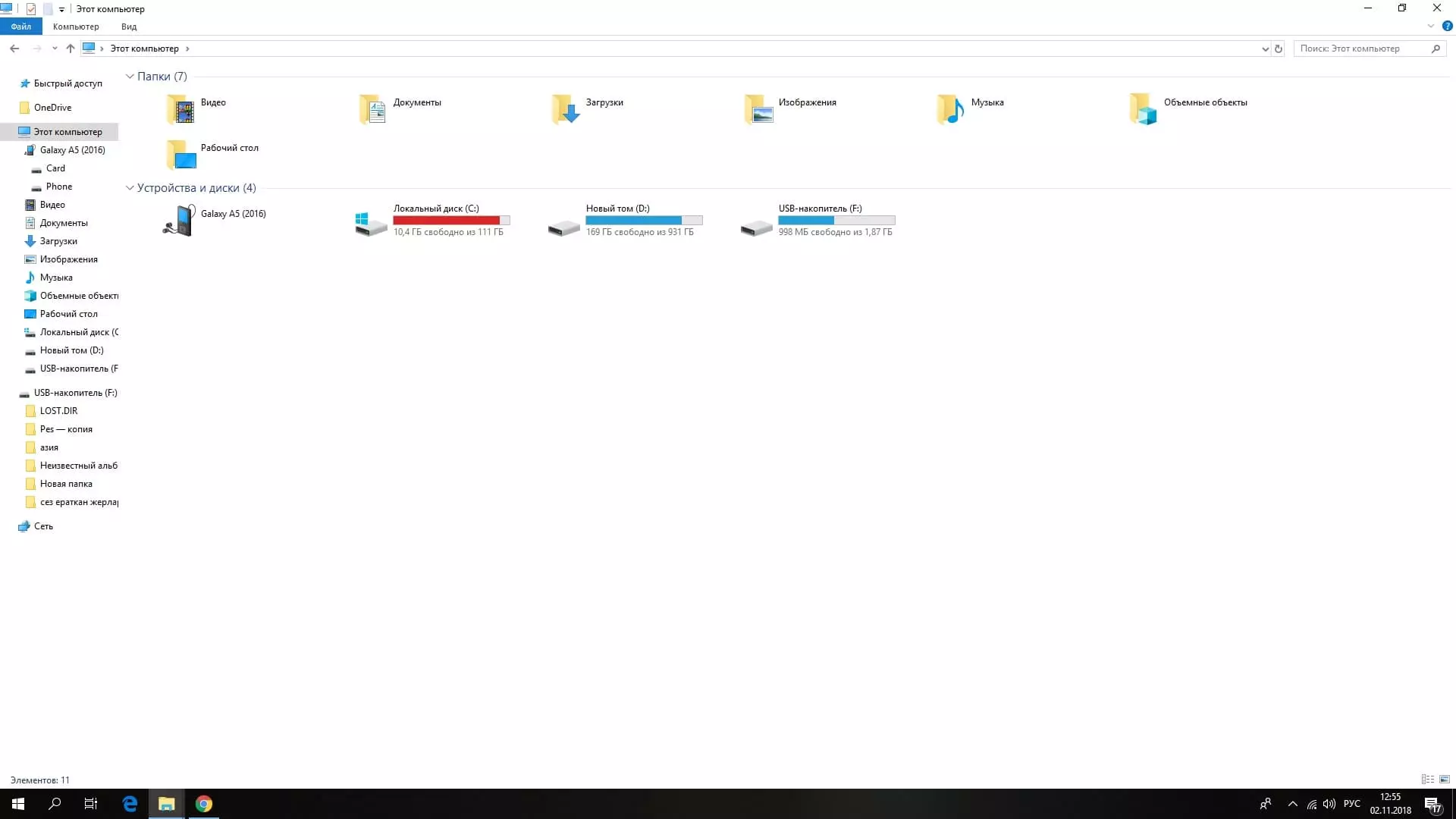Open the USB-накопитель (F:) drive icon

tap(756, 226)
